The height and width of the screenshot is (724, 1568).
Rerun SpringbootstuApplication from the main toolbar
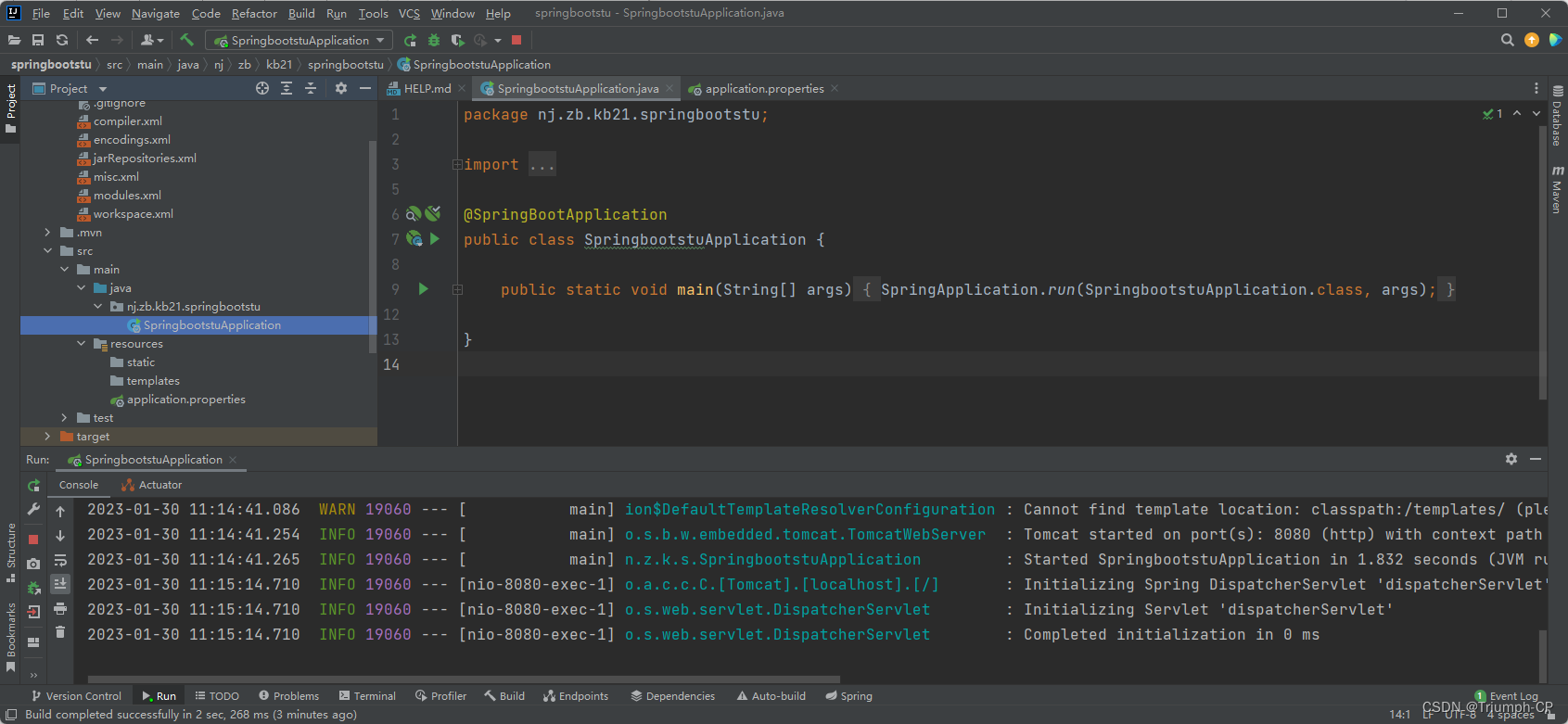coord(410,40)
